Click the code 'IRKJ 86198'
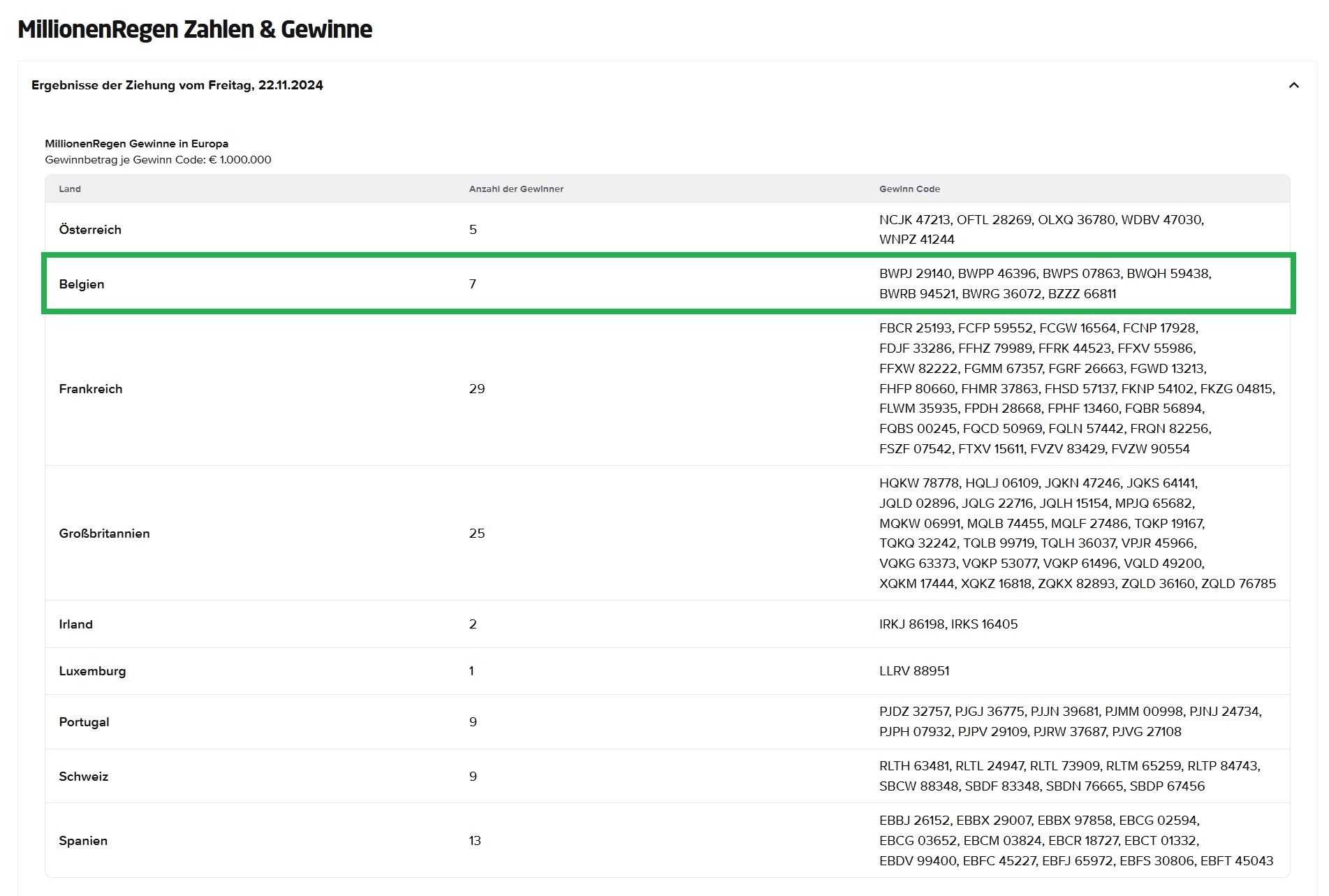Viewport: 1329px width, 896px height. pos(911,624)
